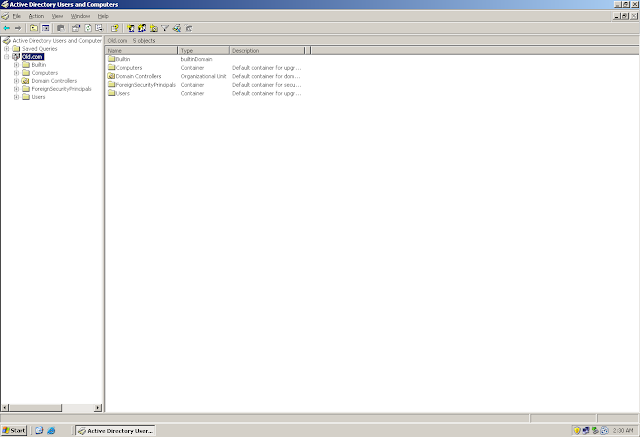Click the Organizational Unit type cell
This screenshot has width=640, height=437.
pyautogui.click(x=203, y=76)
